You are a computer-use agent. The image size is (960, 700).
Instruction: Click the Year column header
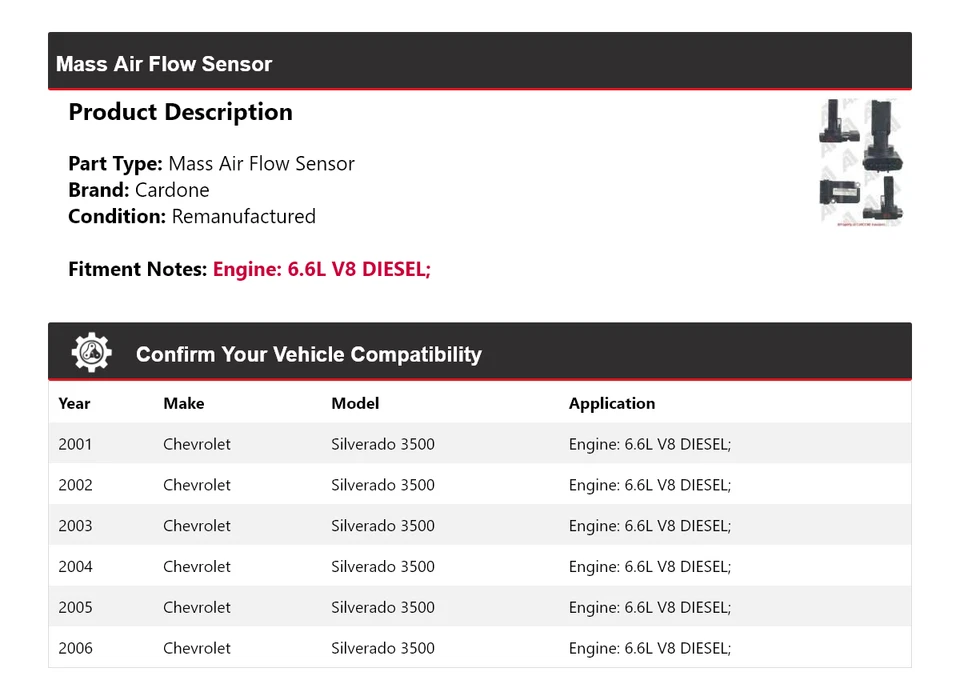(74, 404)
